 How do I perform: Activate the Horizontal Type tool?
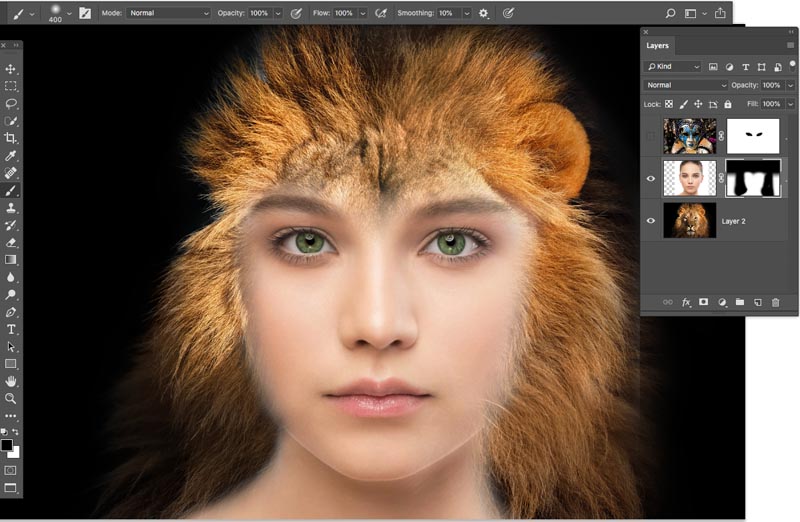11,329
